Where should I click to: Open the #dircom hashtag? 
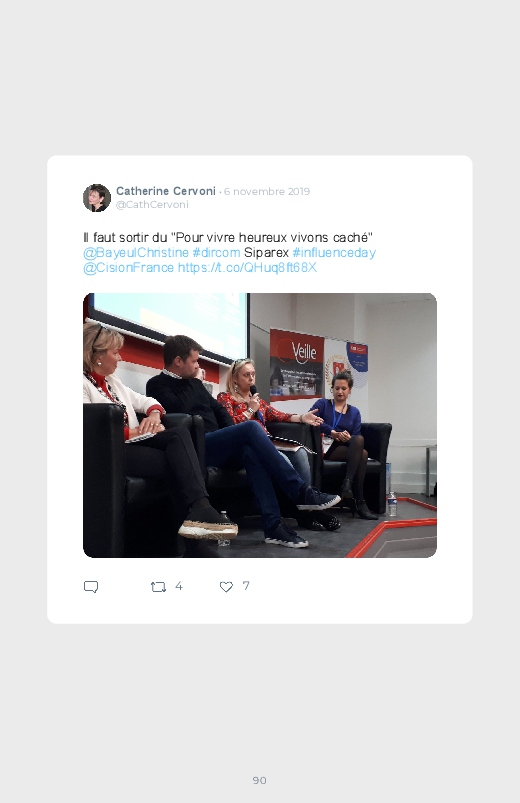click(216, 252)
